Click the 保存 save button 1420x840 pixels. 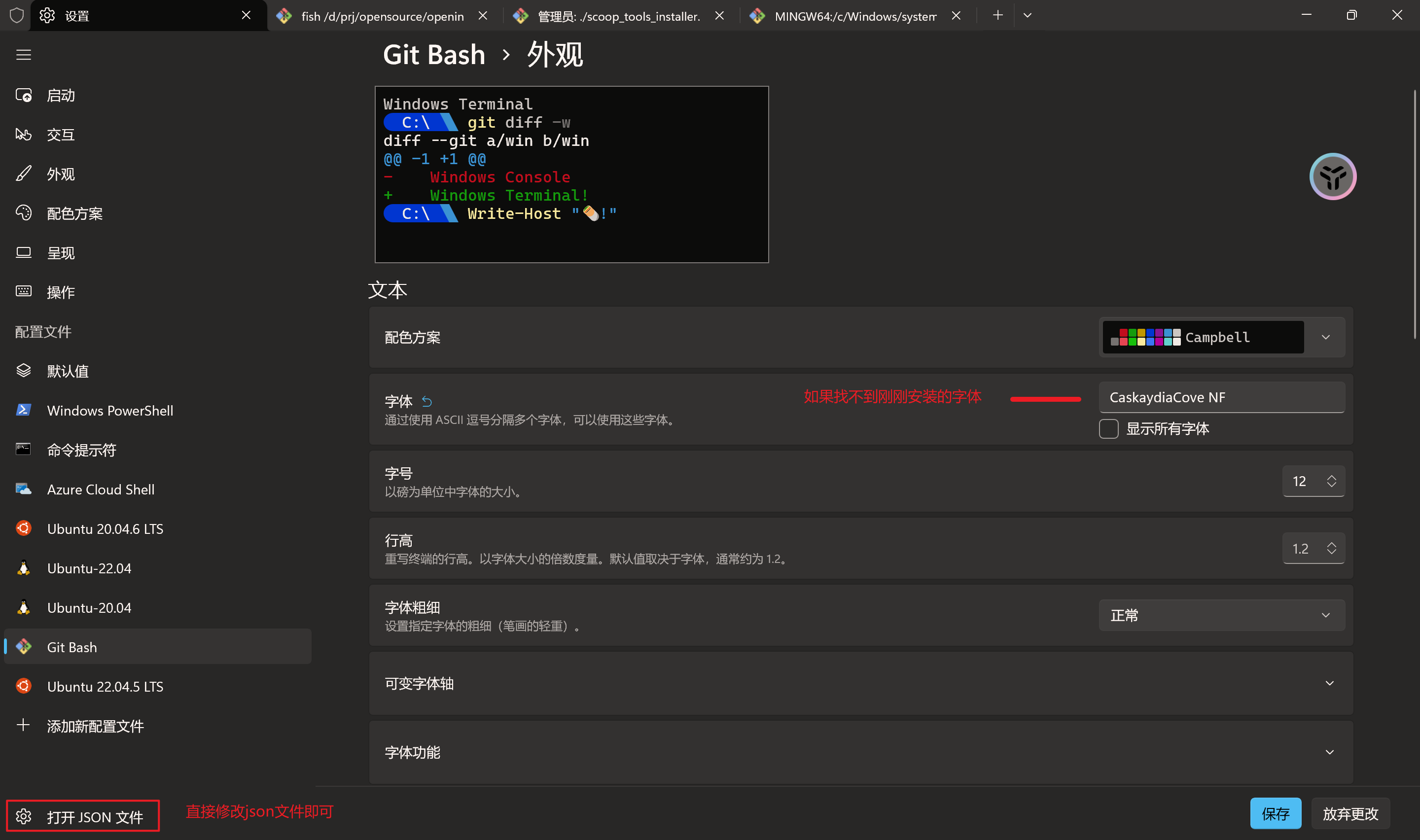[x=1275, y=813]
